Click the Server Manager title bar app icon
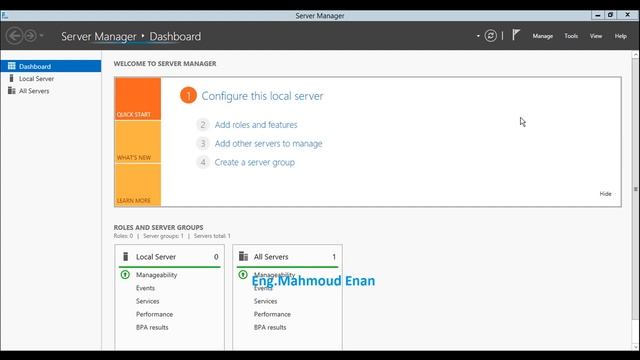640x360 pixels. (x=4, y=16)
